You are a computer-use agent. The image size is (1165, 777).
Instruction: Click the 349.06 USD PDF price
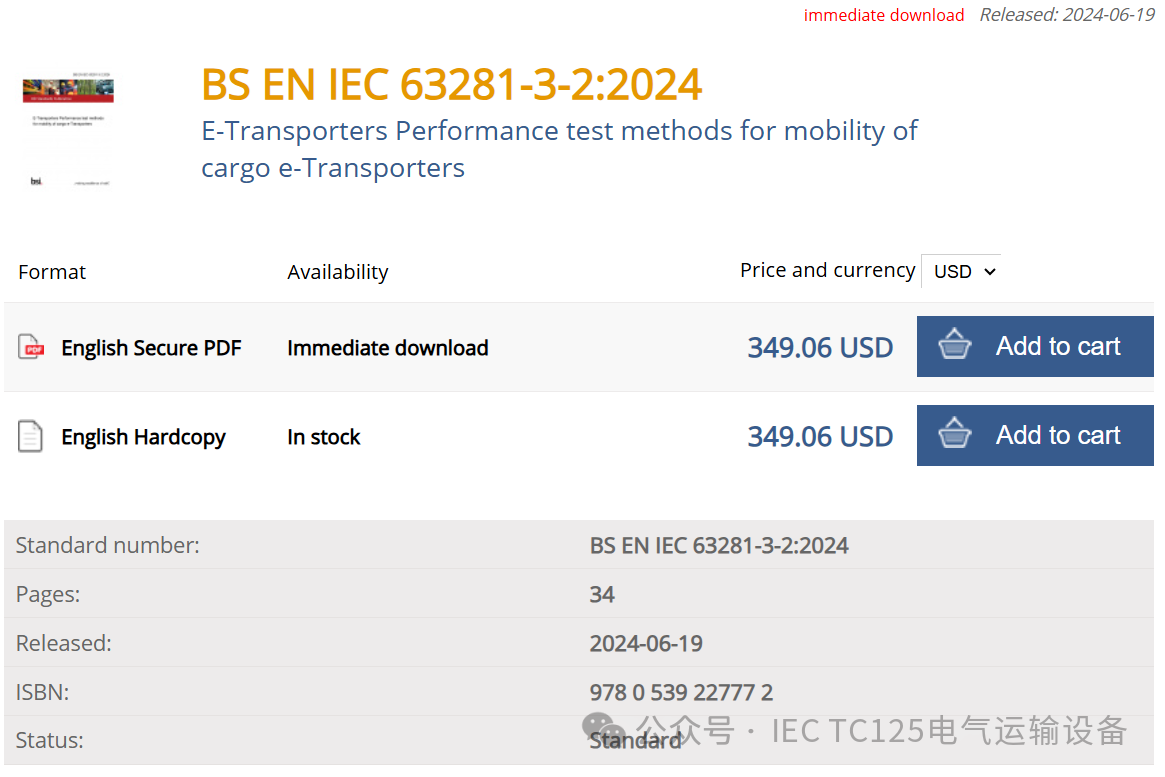pyautogui.click(x=820, y=347)
